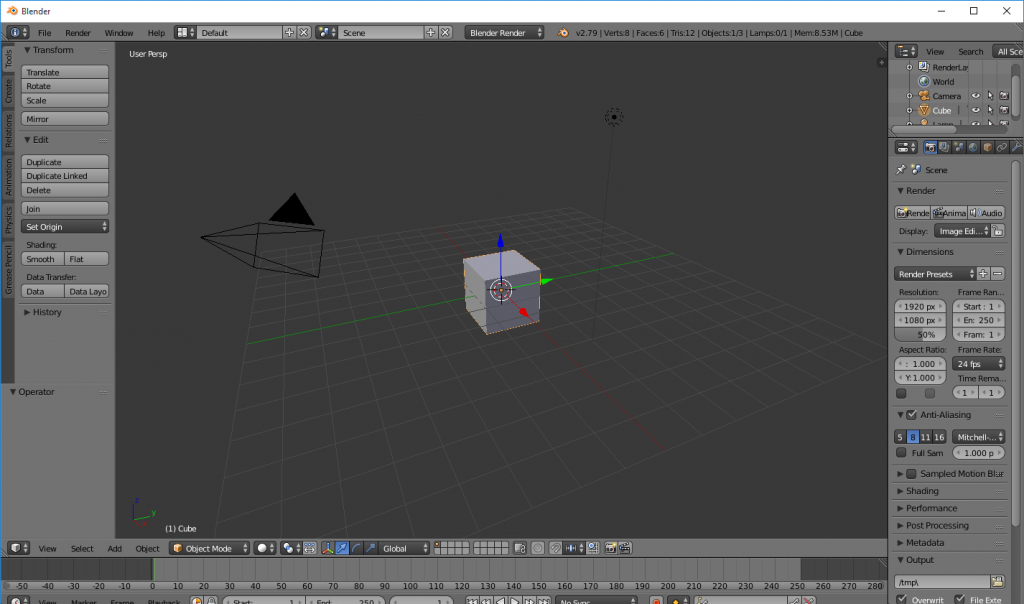
Task: Enable Full Sample checkbox
Action: pos(901,453)
